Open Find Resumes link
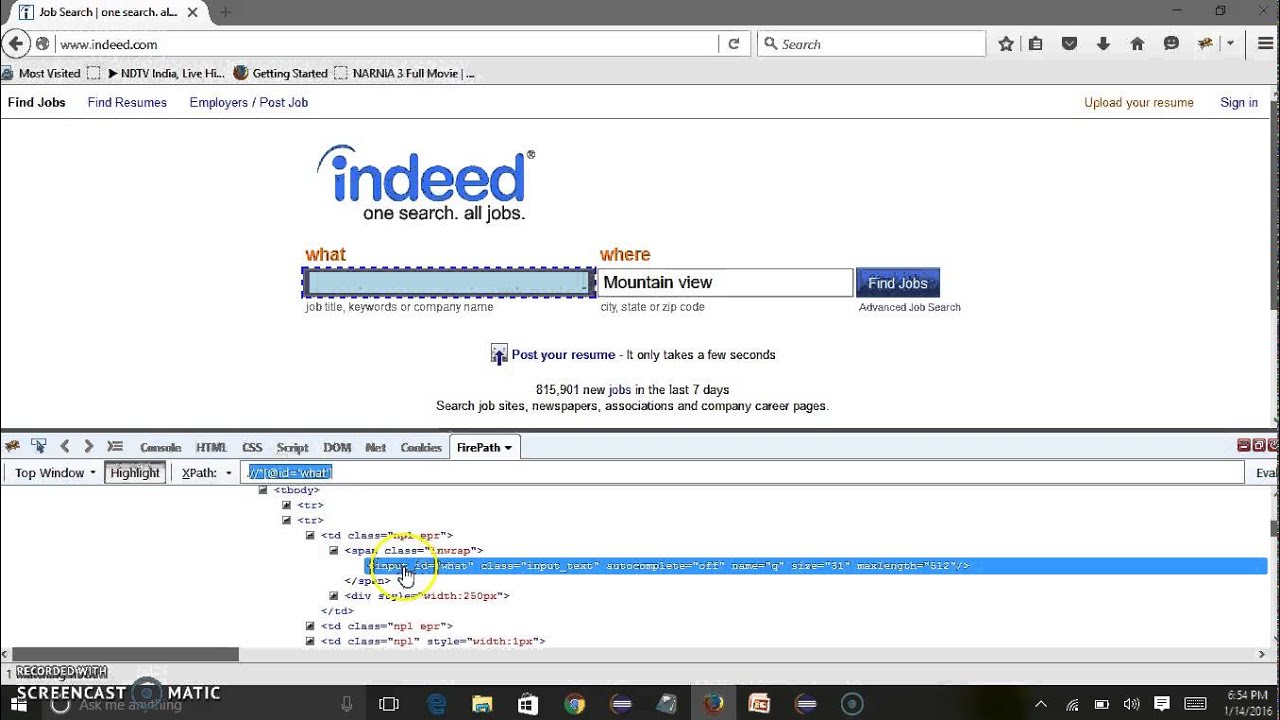1280x720 pixels. [127, 102]
